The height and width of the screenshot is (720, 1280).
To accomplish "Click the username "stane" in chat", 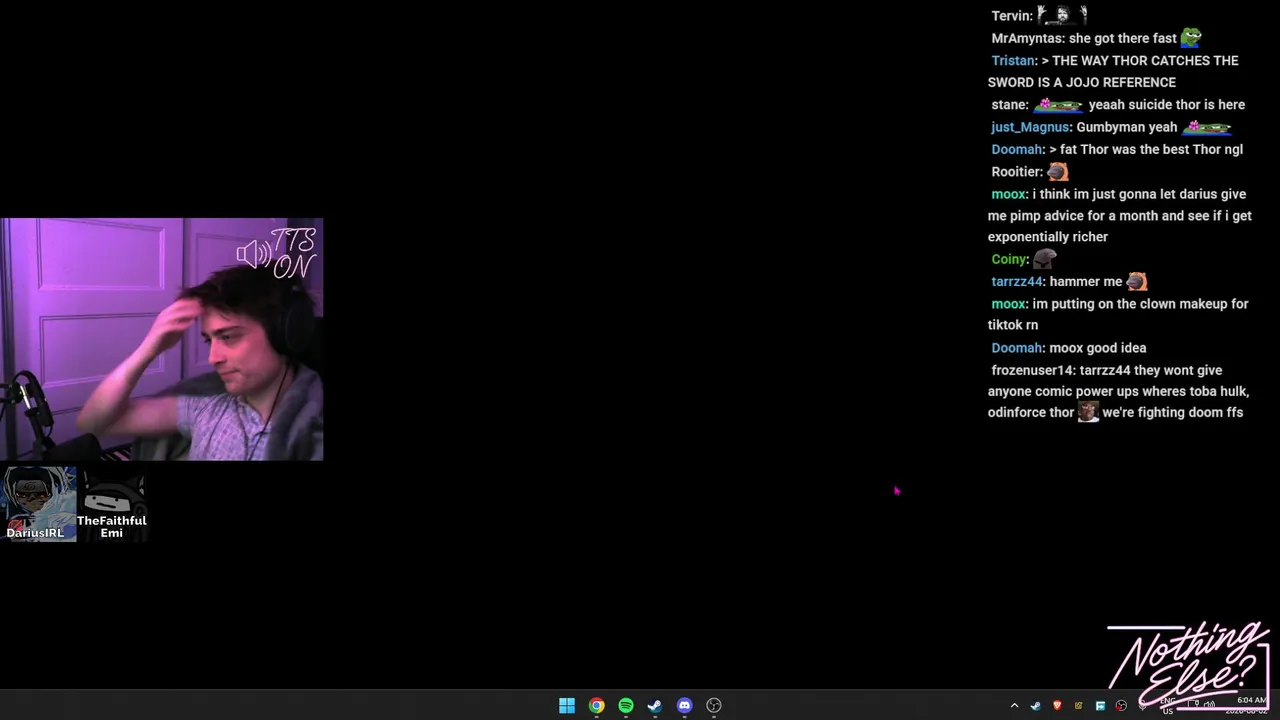I will [1008, 104].
